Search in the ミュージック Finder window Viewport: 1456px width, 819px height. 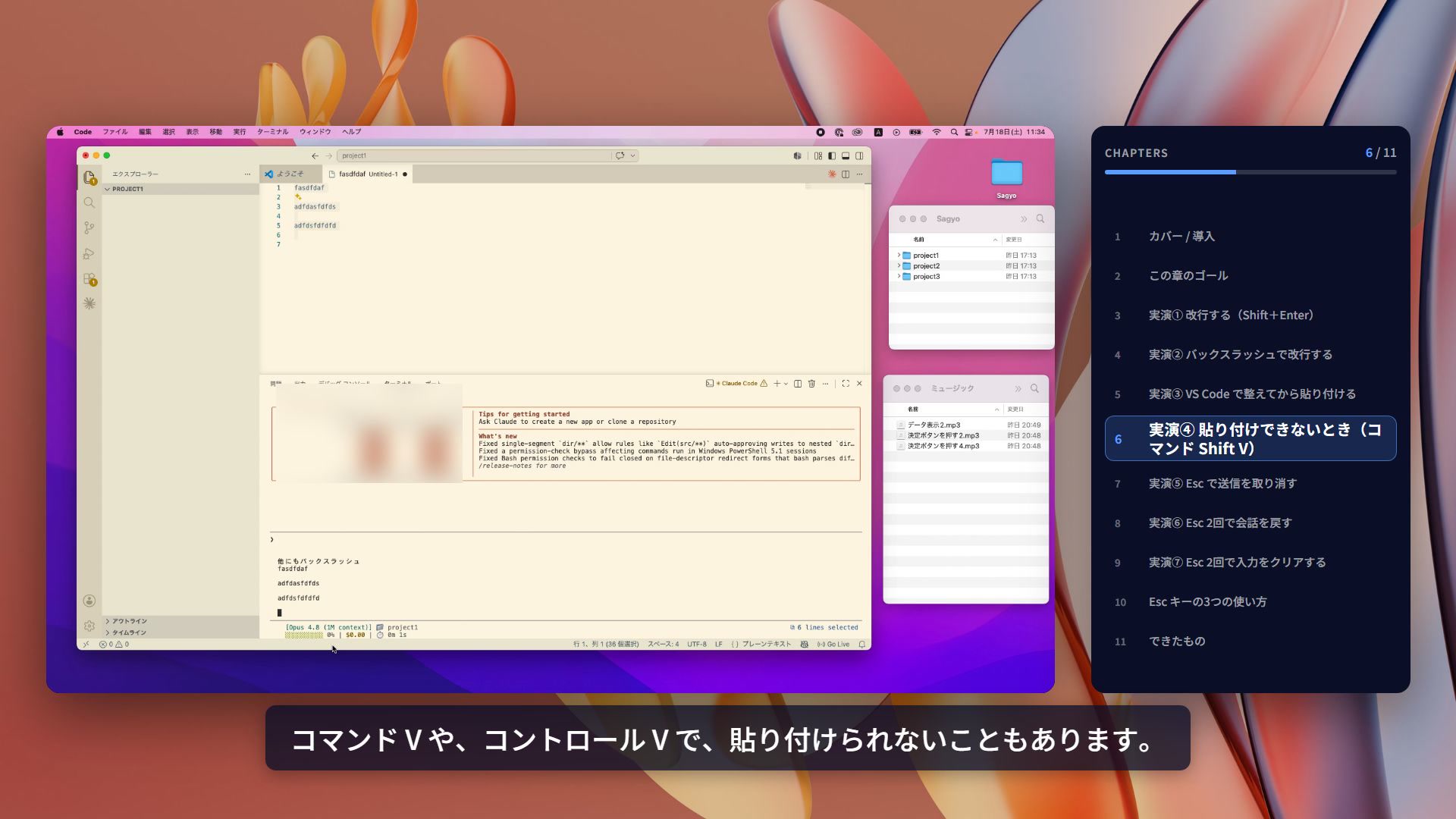tap(1034, 388)
